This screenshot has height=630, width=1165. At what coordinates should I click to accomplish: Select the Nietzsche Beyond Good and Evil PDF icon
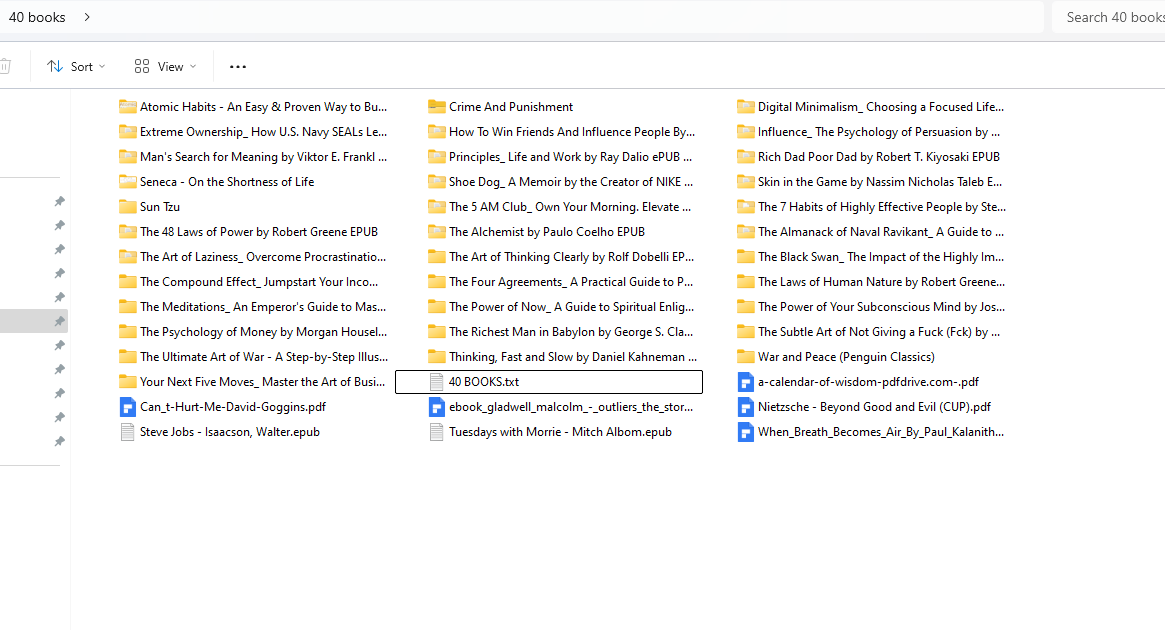point(746,407)
